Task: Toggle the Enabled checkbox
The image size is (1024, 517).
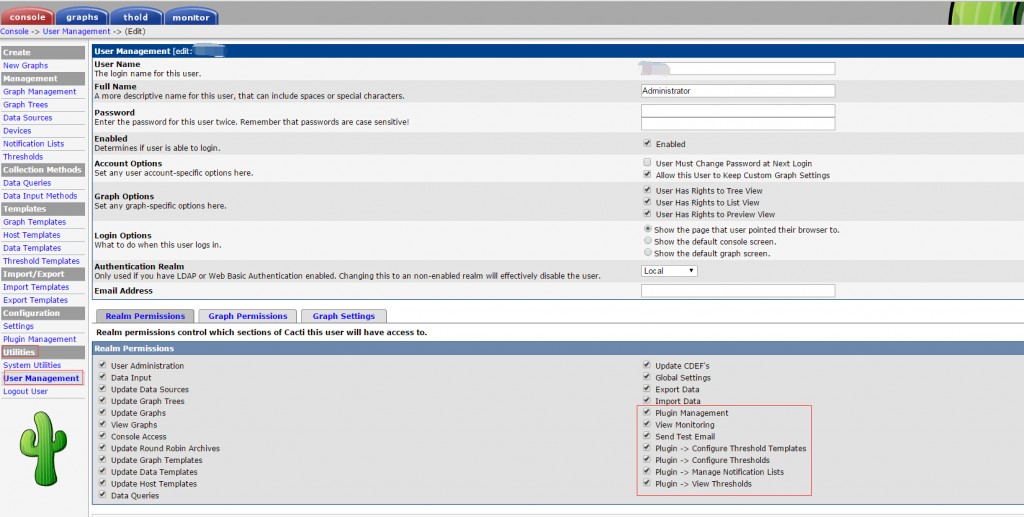Action: point(647,143)
